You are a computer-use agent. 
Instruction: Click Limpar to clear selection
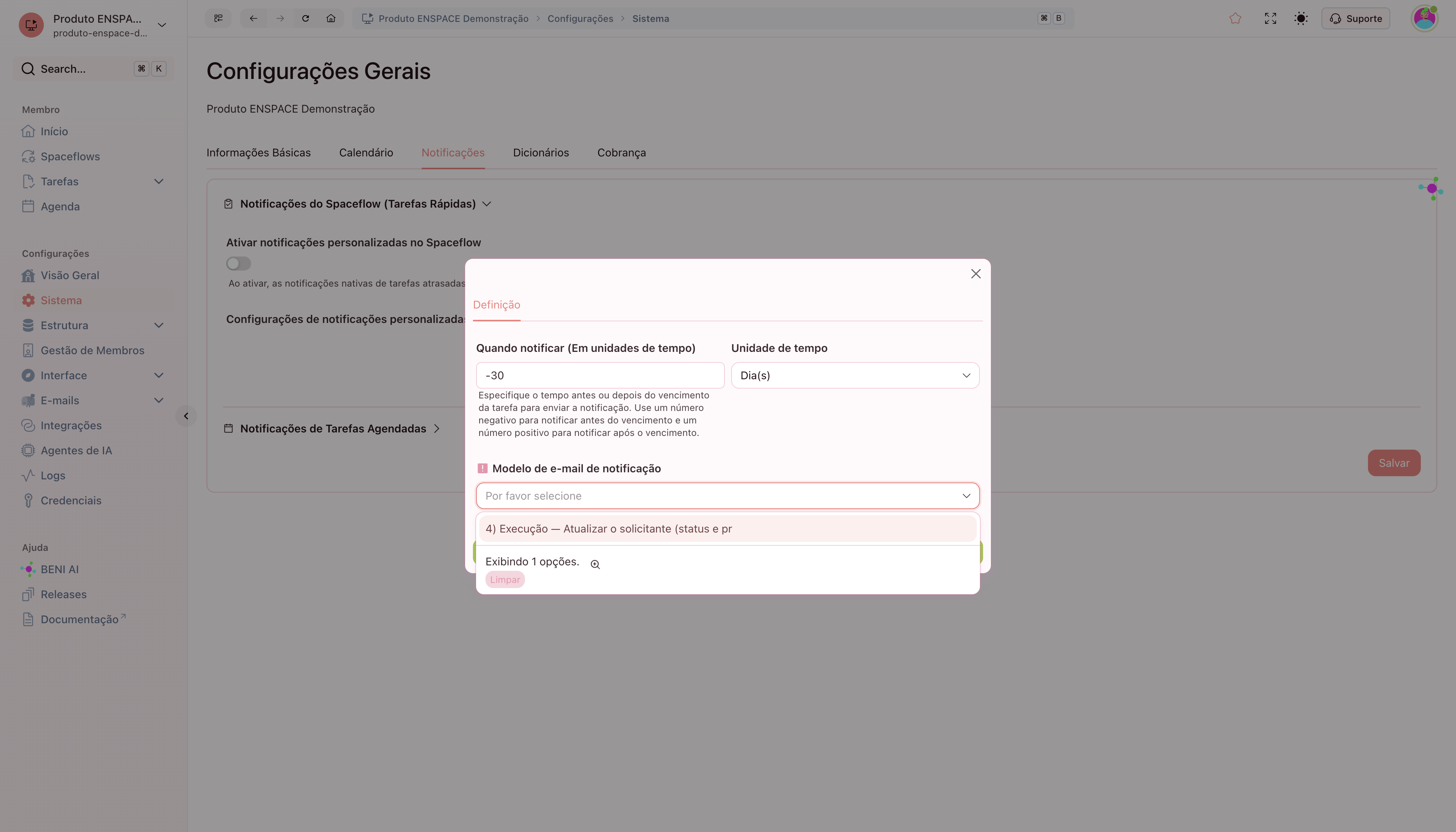[505, 579]
